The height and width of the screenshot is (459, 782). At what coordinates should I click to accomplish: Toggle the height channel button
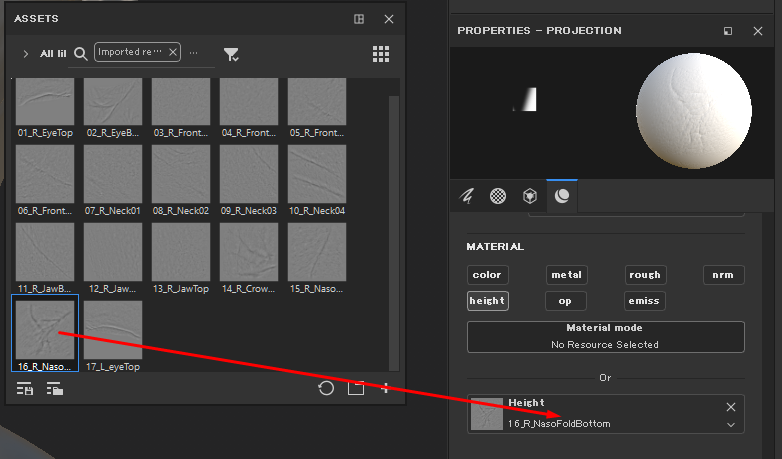tap(487, 301)
